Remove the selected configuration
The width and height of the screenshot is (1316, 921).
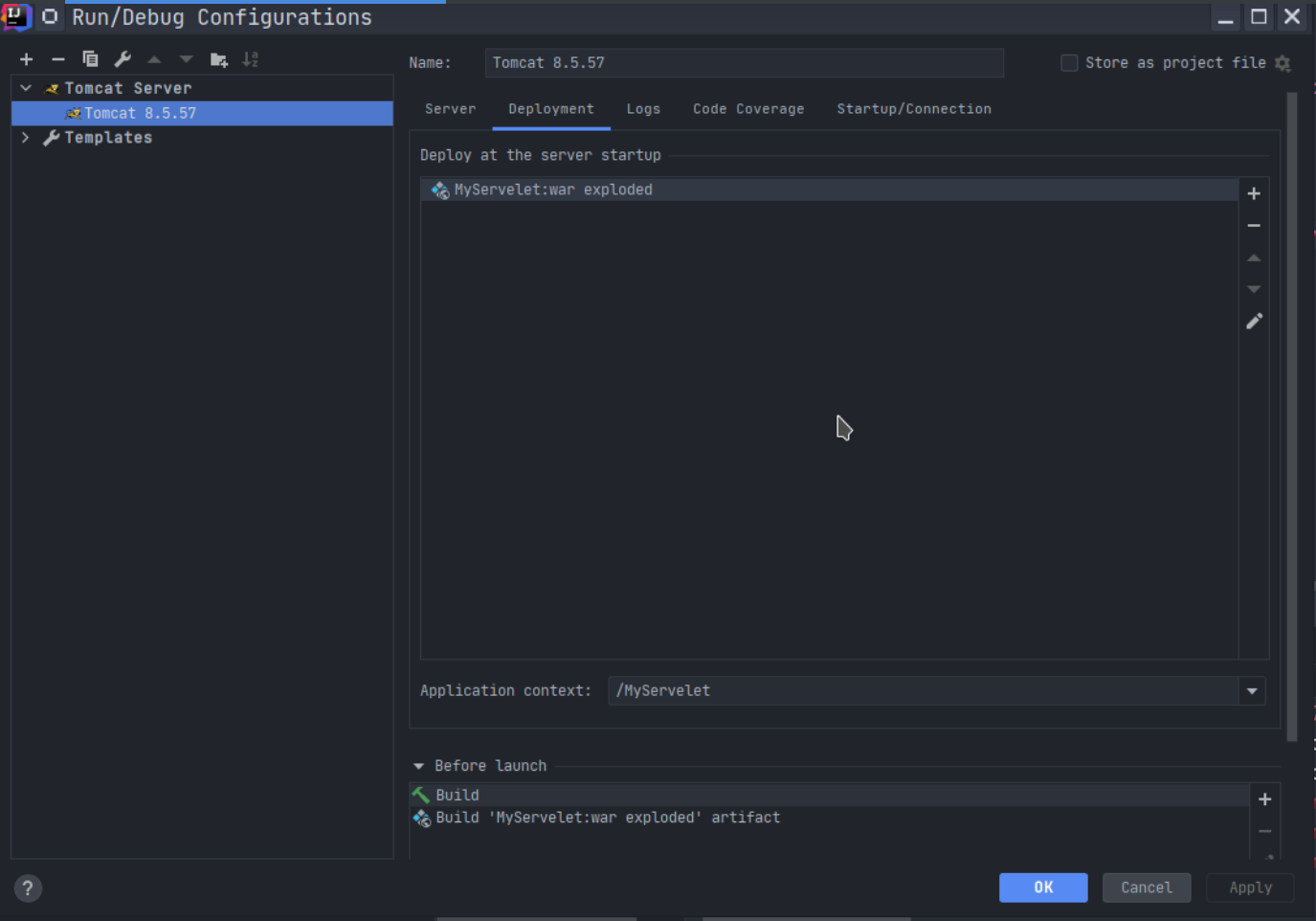click(58, 59)
